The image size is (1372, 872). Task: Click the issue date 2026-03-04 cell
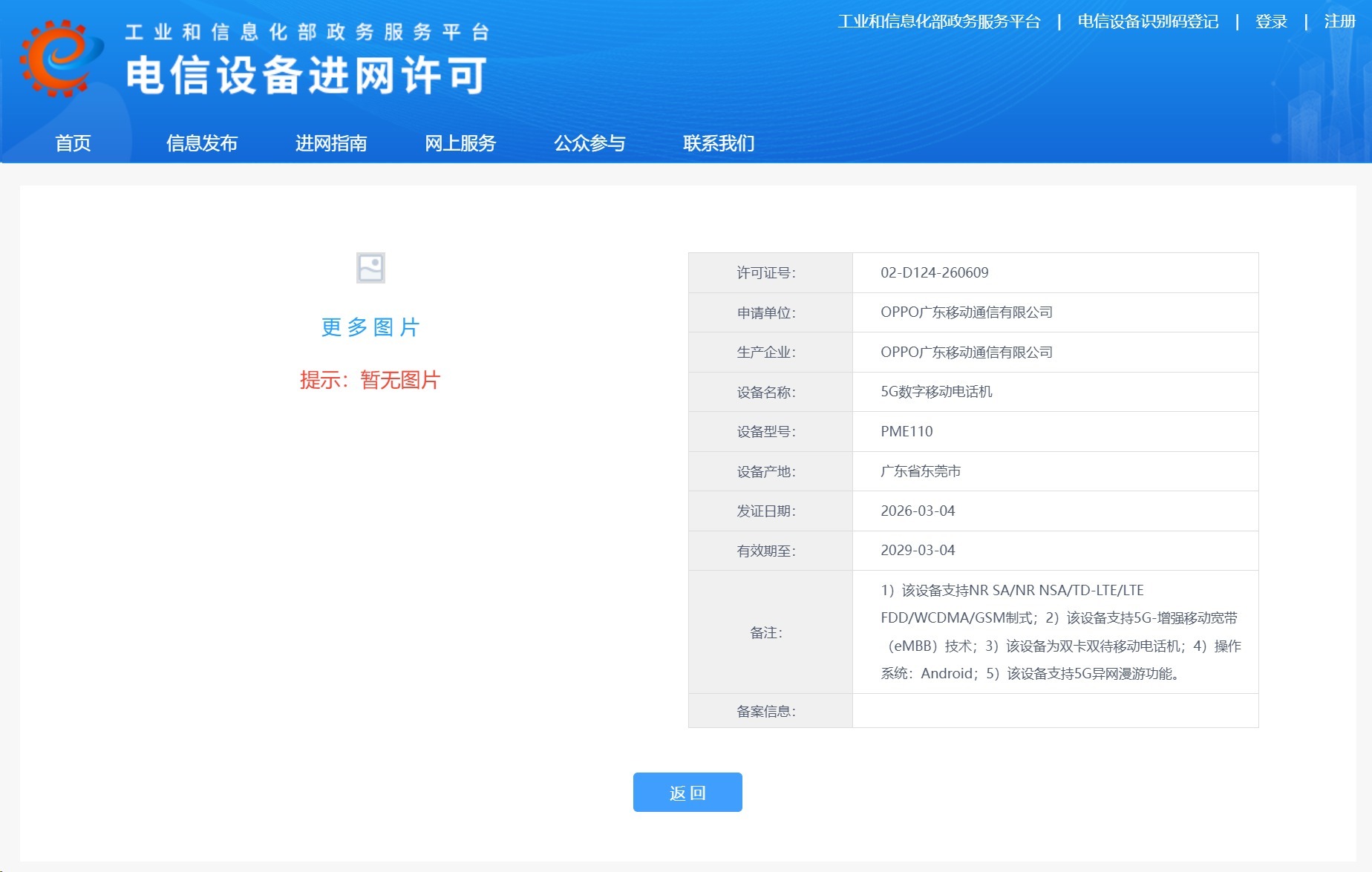click(x=918, y=511)
